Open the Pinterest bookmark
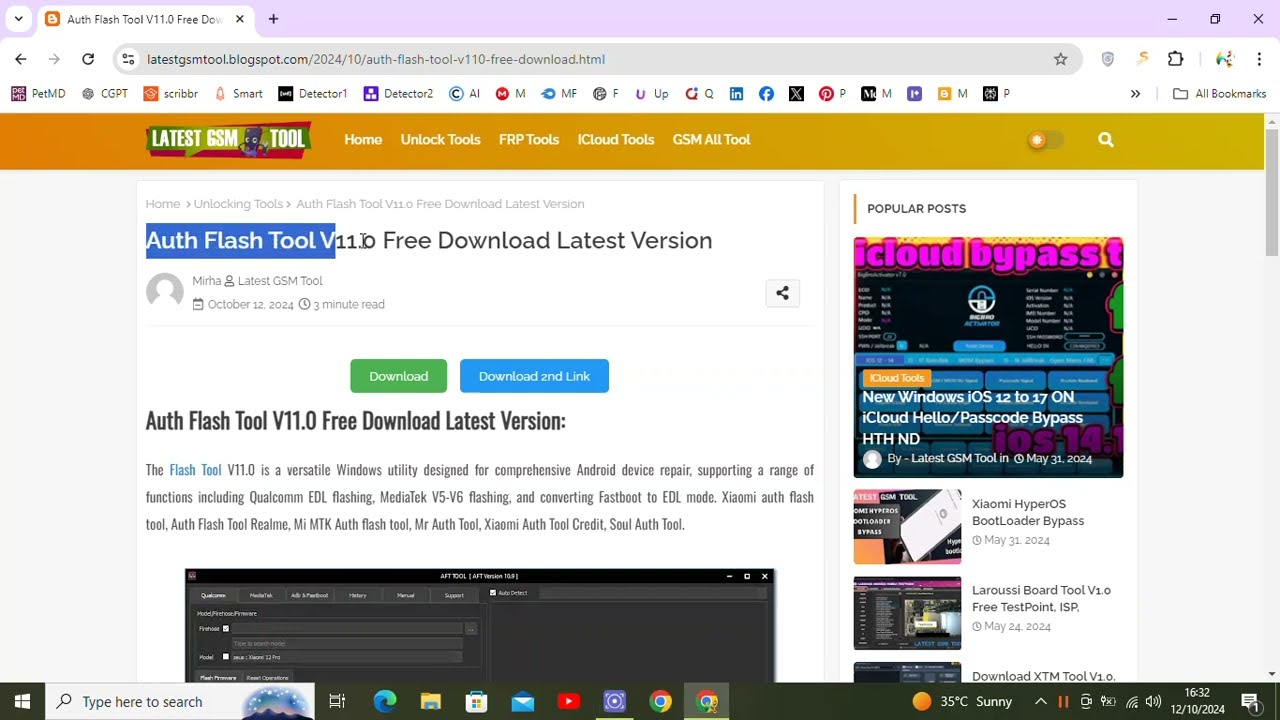The height and width of the screenshot is (720, 1280). (x=832, y=94)
